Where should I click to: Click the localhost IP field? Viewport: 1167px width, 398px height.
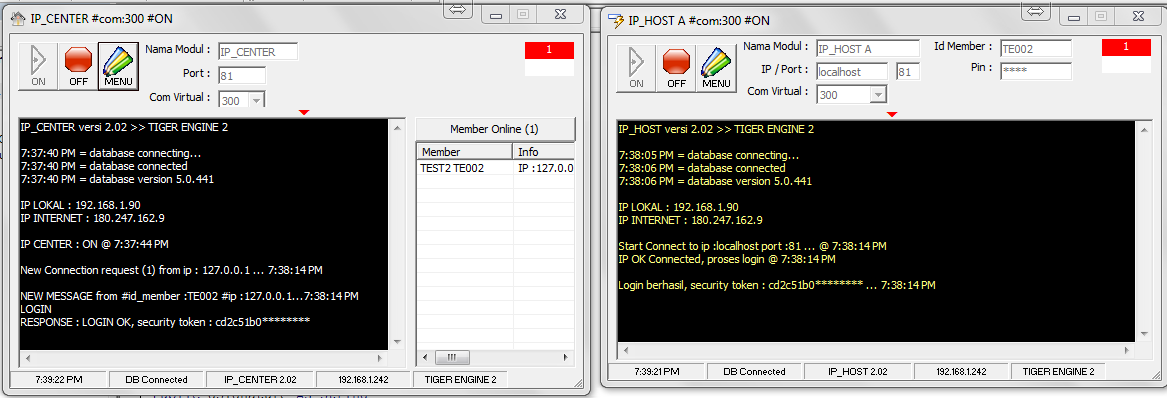852,72
